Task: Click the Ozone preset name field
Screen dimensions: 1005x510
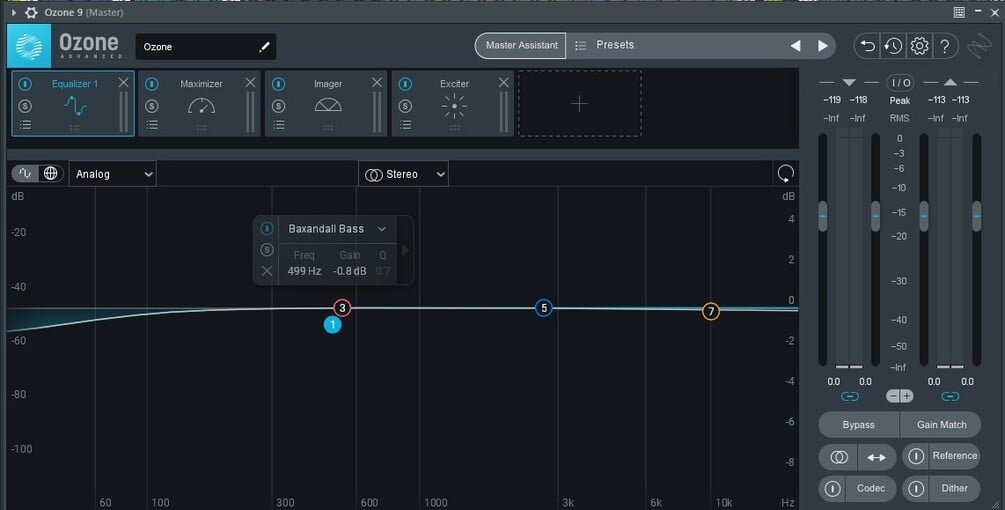Action: (206, 47)
